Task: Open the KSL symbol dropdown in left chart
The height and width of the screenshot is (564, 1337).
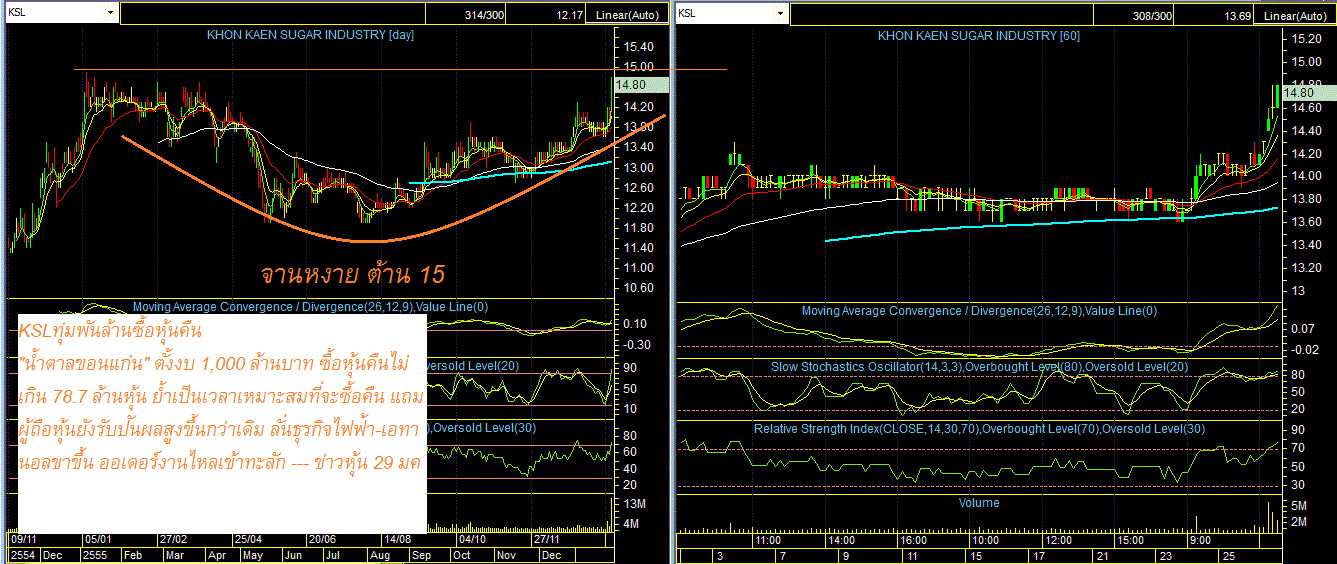Action: coord(108,14)
